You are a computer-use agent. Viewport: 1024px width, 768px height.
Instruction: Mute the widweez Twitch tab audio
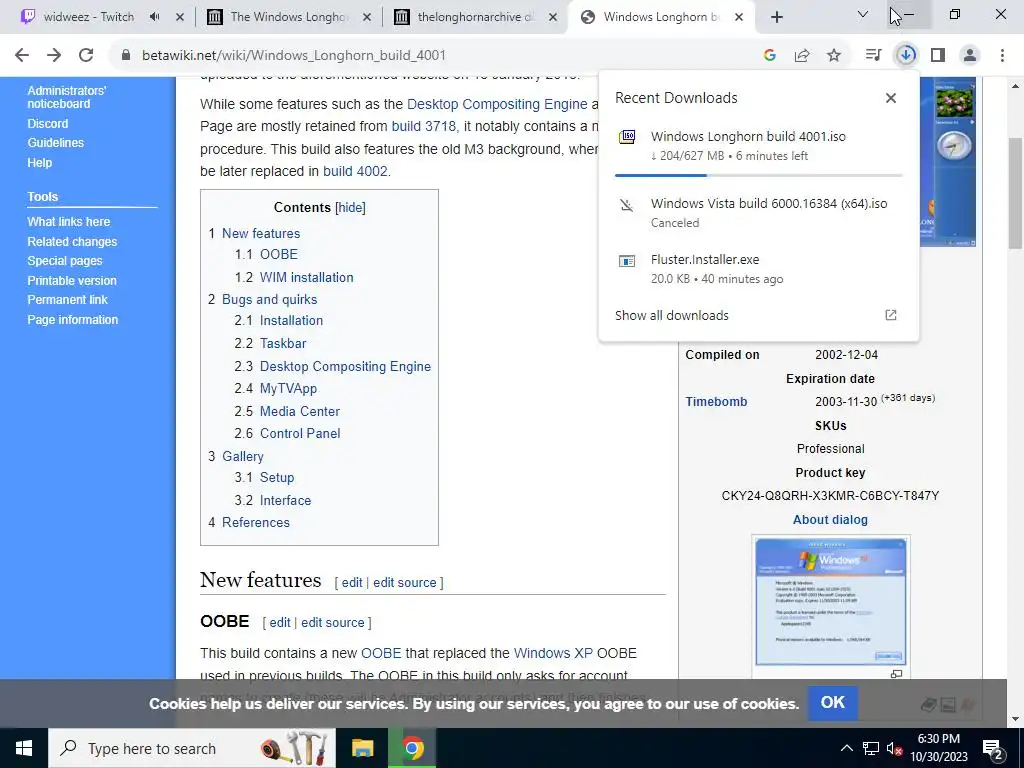(x=155, y=17)
